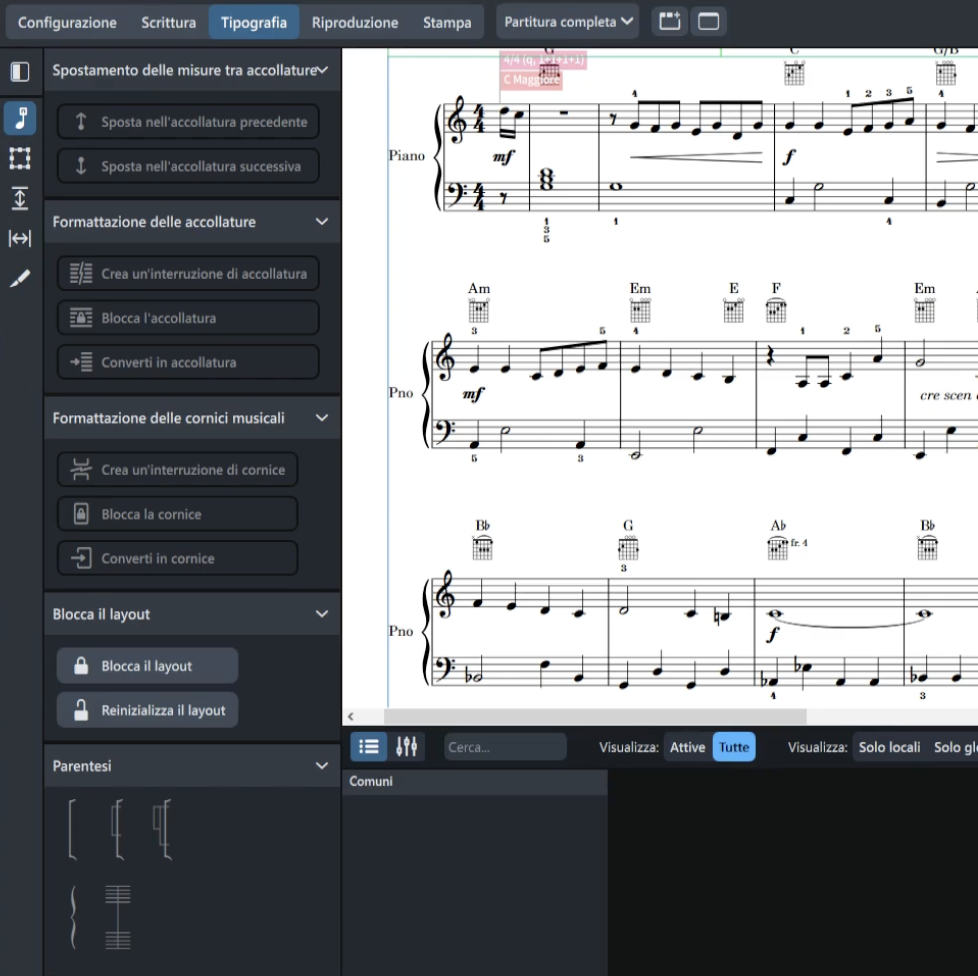Screen dimensions: 978x976
Task: Collapse the Formattazione delle accollature section
Action: coord(321,222)
